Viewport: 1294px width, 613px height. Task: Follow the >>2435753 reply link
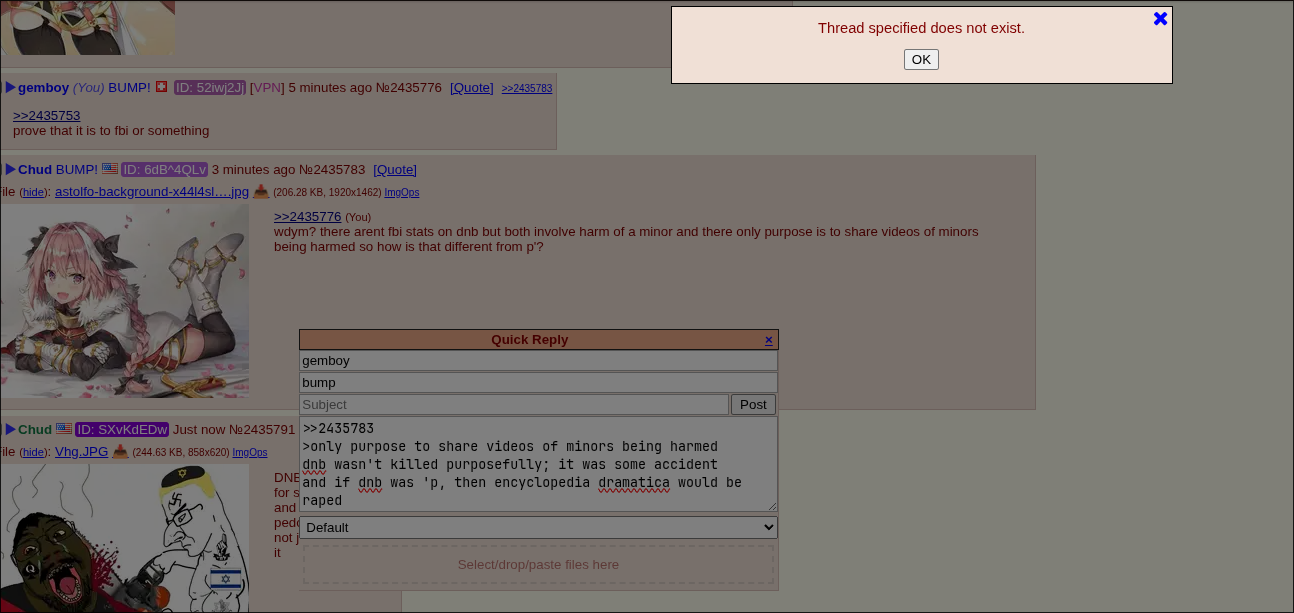click(x=47, y=115)
